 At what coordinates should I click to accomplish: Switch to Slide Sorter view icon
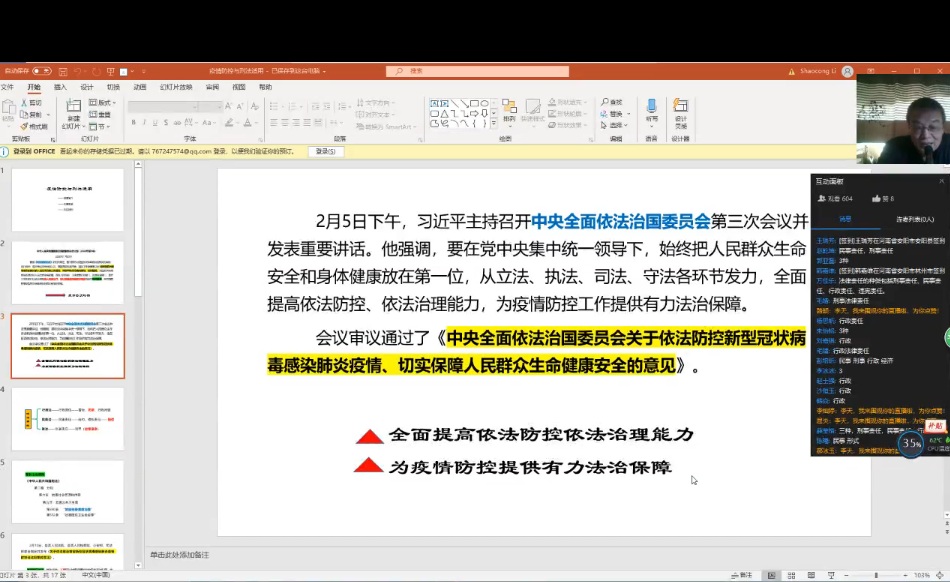[x=791, y=575]
